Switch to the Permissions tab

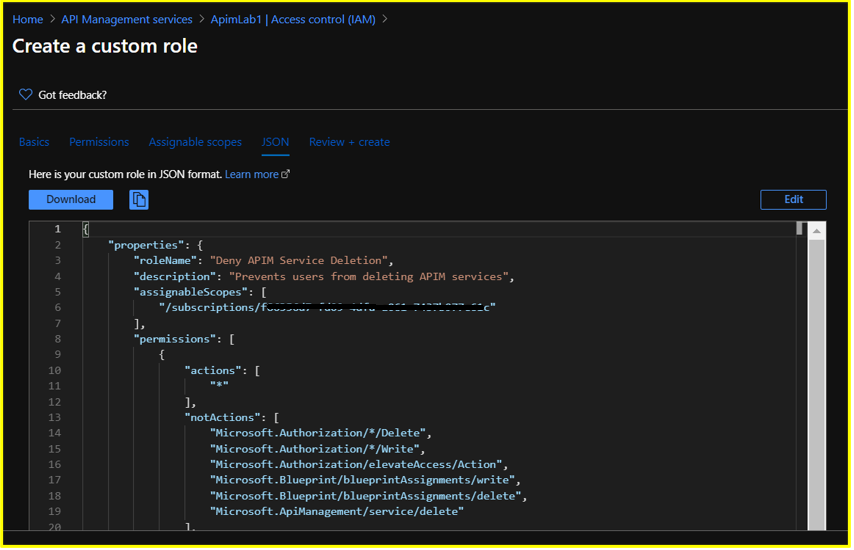click(99, 142)
